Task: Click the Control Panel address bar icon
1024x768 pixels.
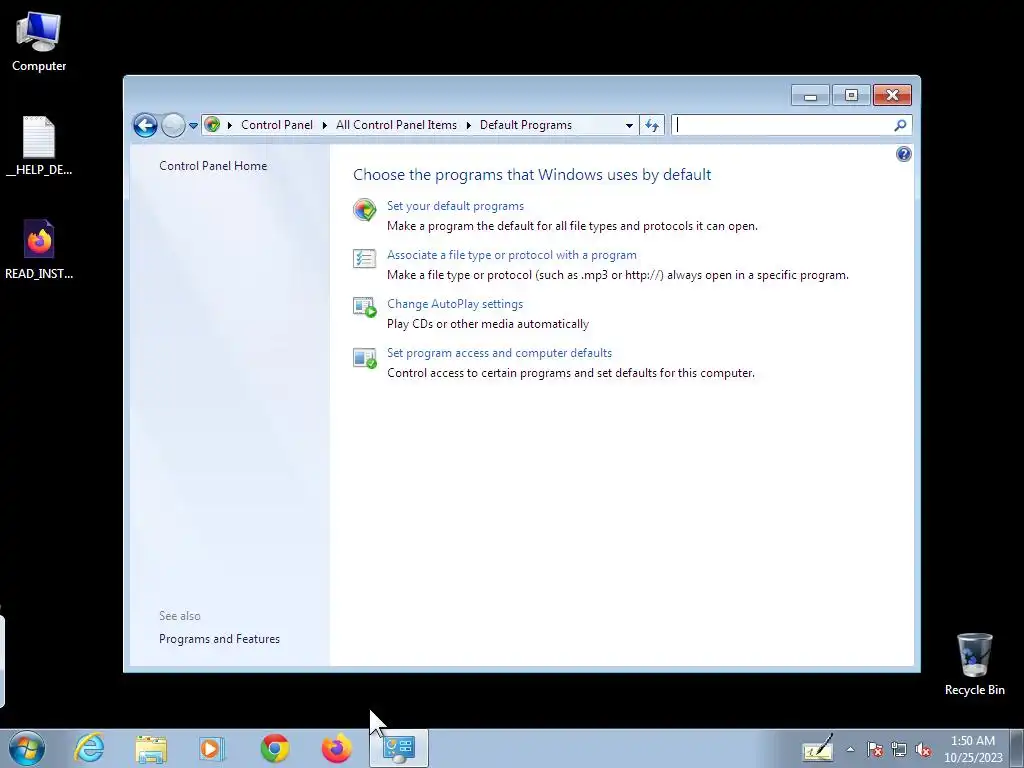Action: pos(212,125)
